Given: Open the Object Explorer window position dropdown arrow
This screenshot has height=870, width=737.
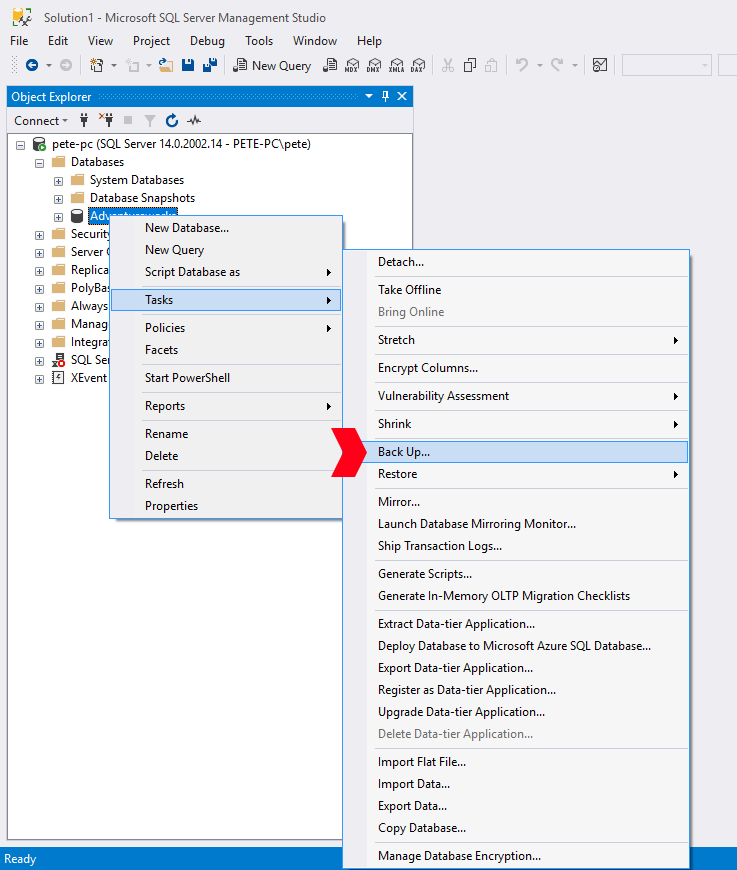Looking at the screenshot, I should click(x=369, y=97).
